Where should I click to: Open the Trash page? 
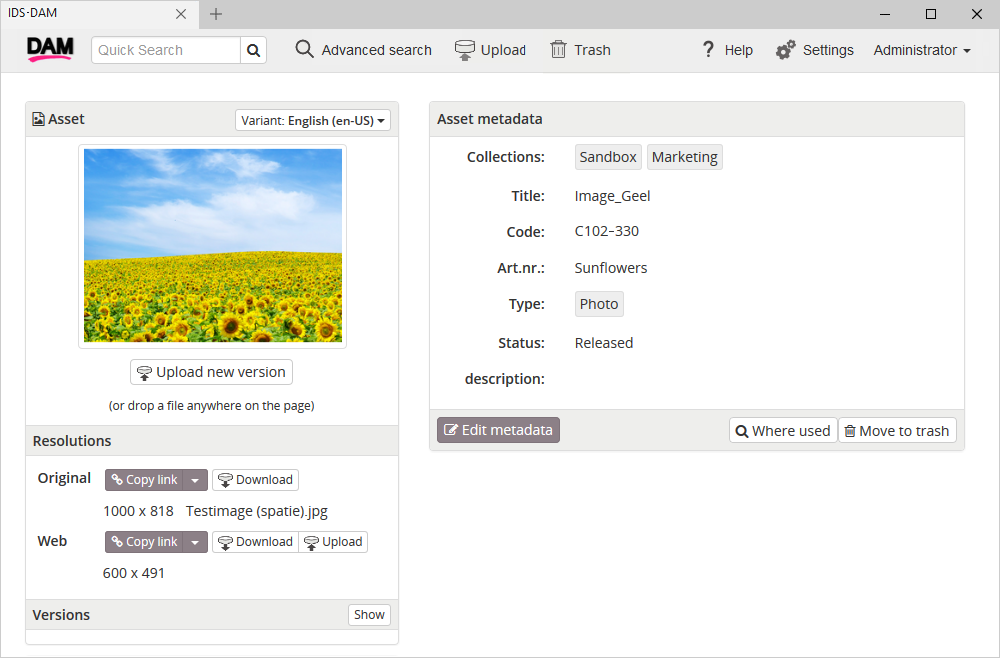point(580,50)
